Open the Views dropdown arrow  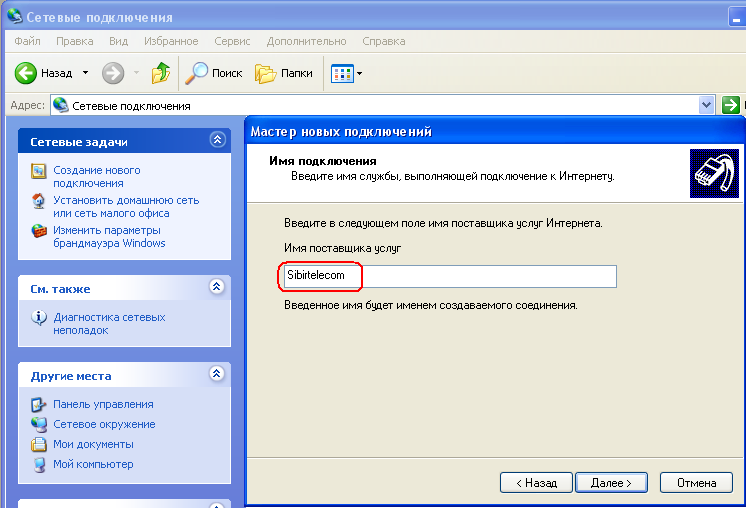pyautogui.click(x=360, y=73)
